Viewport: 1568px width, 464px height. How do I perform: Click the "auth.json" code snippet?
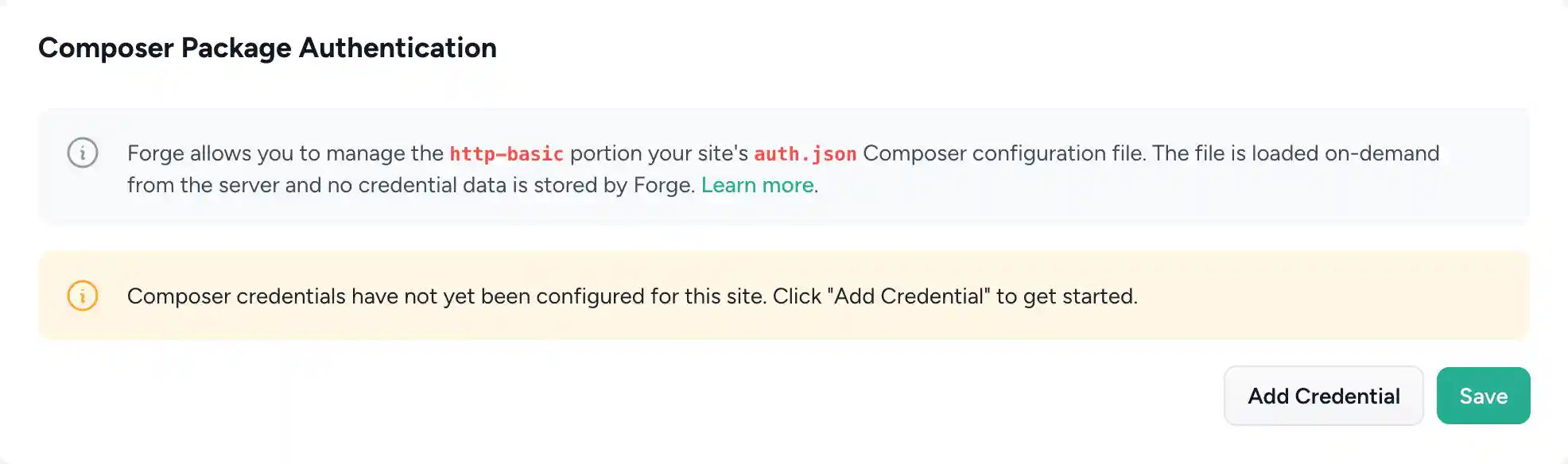(x=805, y=153)
